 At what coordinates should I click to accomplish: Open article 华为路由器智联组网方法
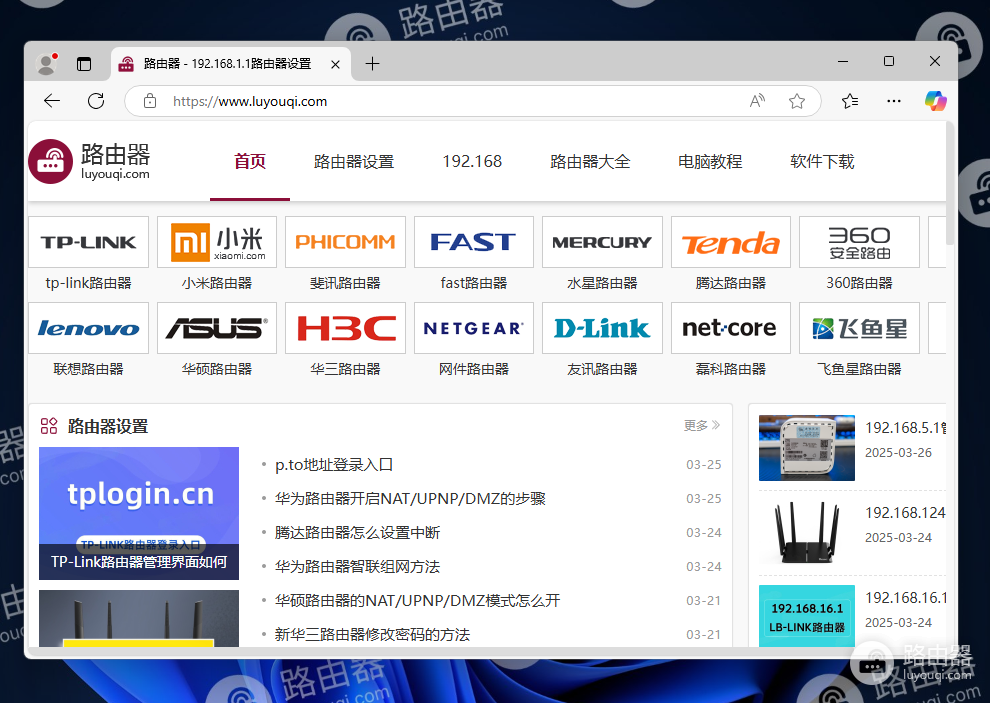coord(357,567)
